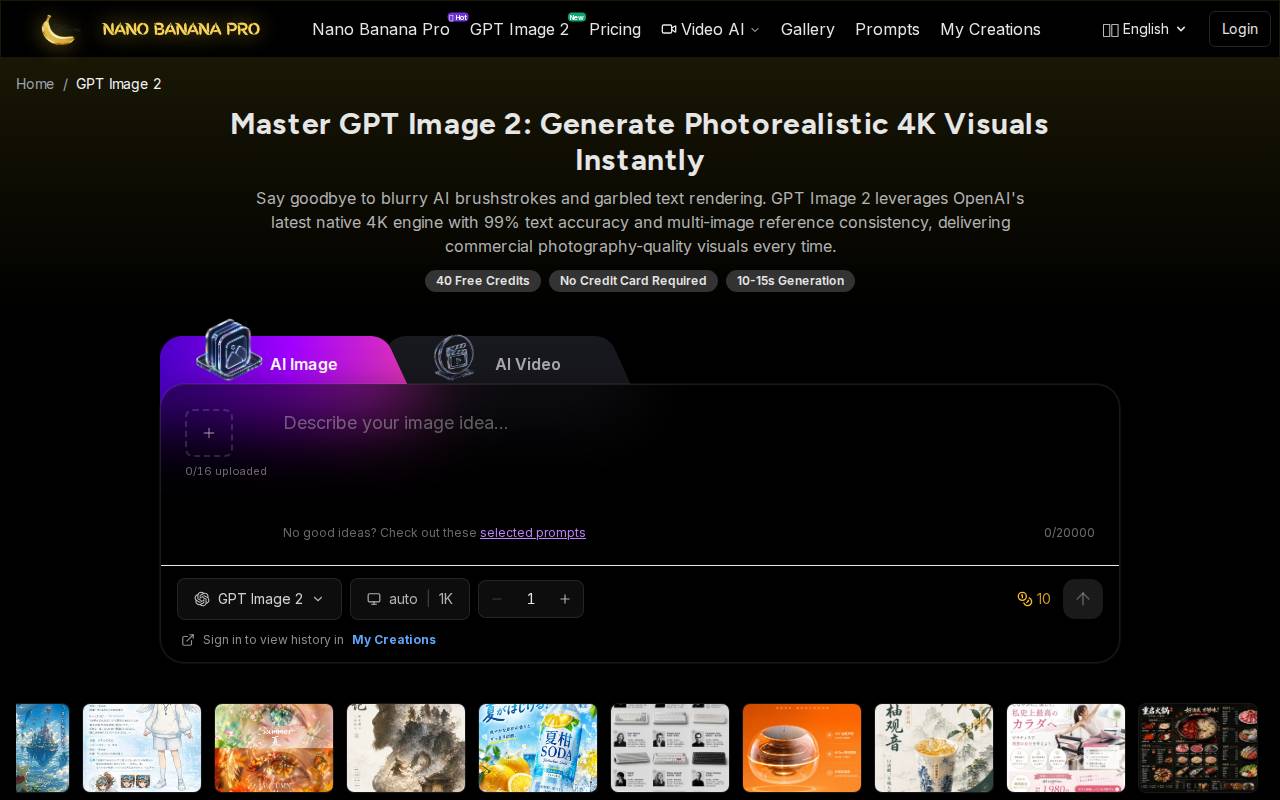Open the pink Japanese fitness ad thumbnail
Image resolution: width=1280 pixels, height=800 pixels.
coord(1066,748)
